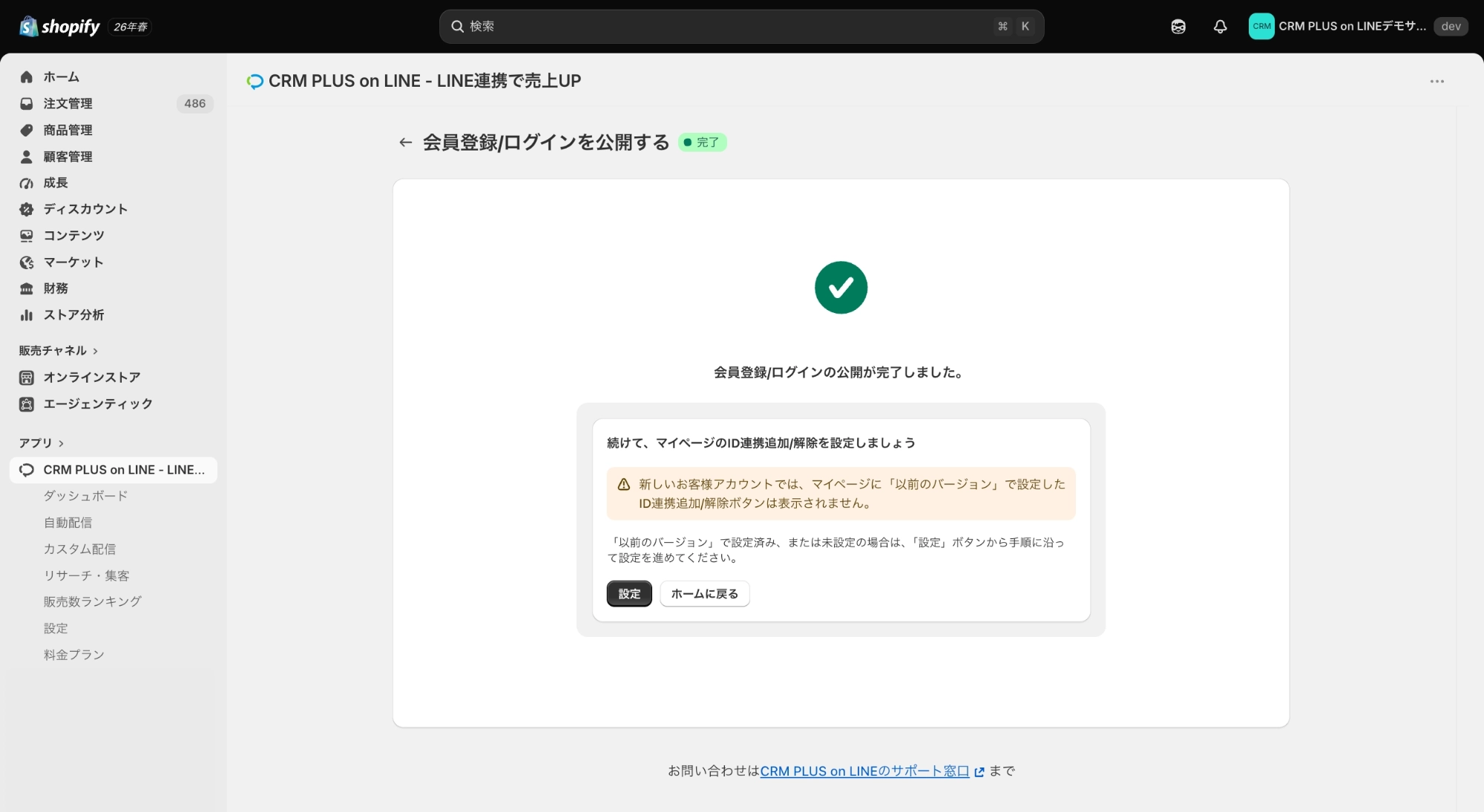The image size is (1484, 812).
Task: Click the 続けて、マイページのID連携追加/解除 heading
Action: 761,443
